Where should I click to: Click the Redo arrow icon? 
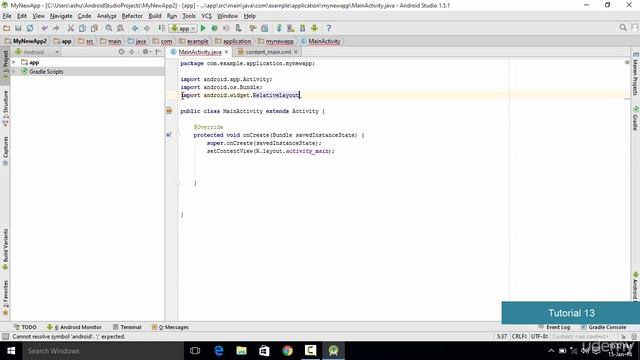coord(56,28)
